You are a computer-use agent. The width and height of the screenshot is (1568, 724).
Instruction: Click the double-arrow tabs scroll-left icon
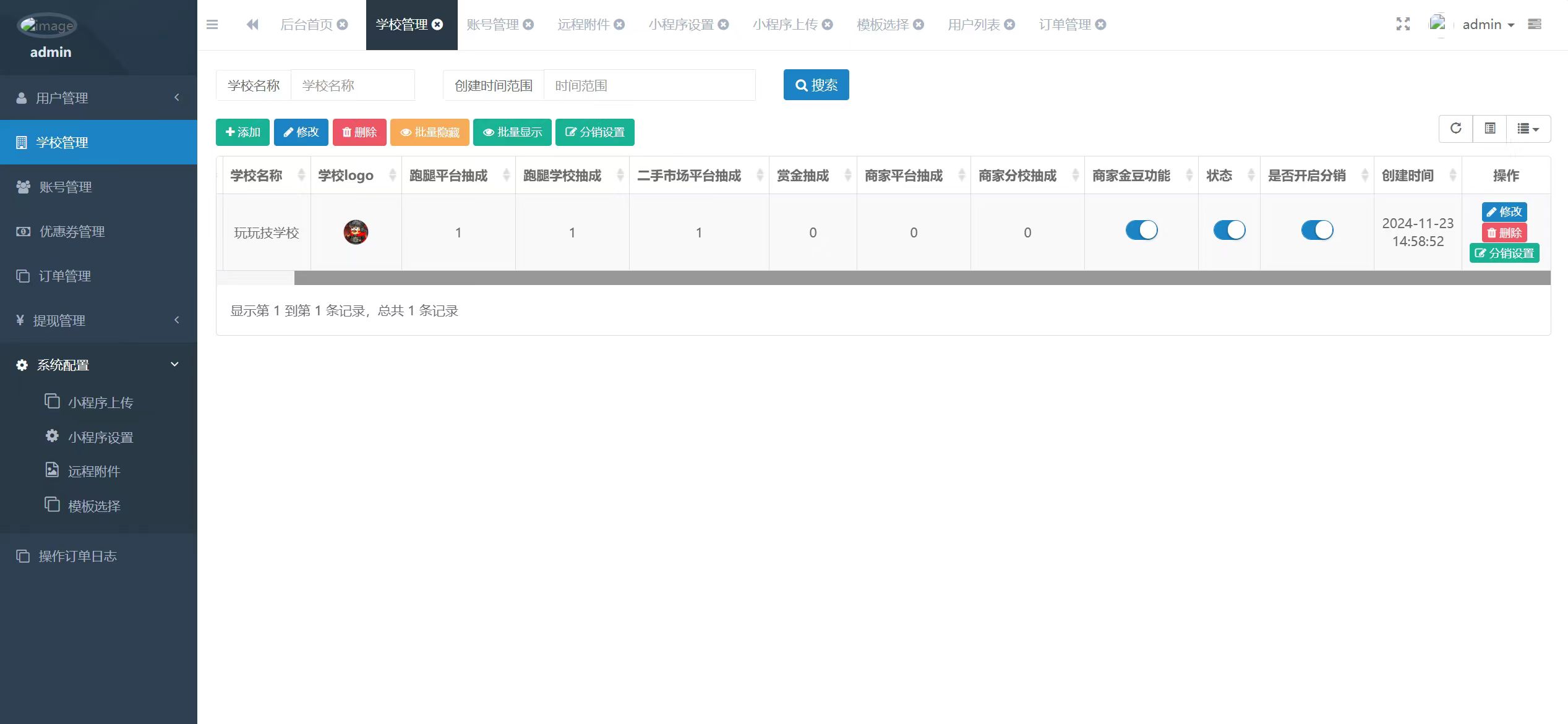point(252,25)
